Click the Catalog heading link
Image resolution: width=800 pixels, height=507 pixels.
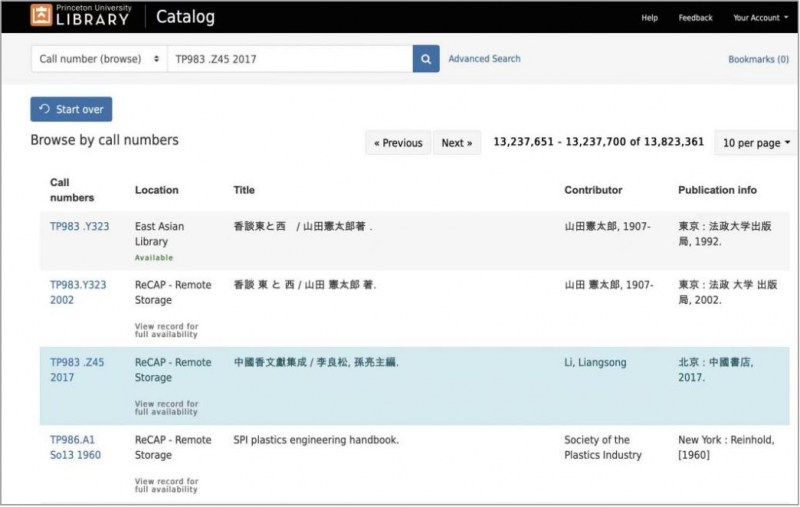pos(185,17)
